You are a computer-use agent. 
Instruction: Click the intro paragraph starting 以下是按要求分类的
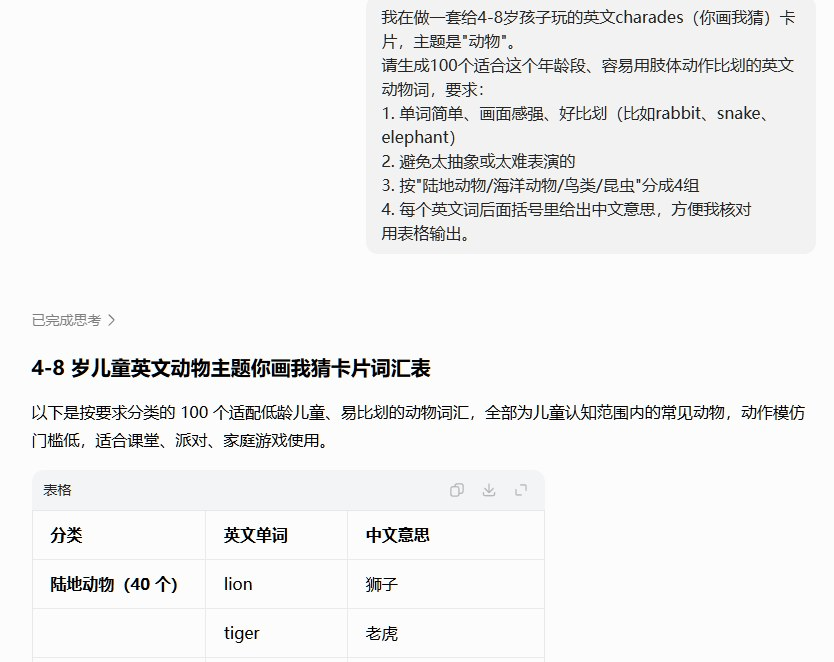[418, 426]
